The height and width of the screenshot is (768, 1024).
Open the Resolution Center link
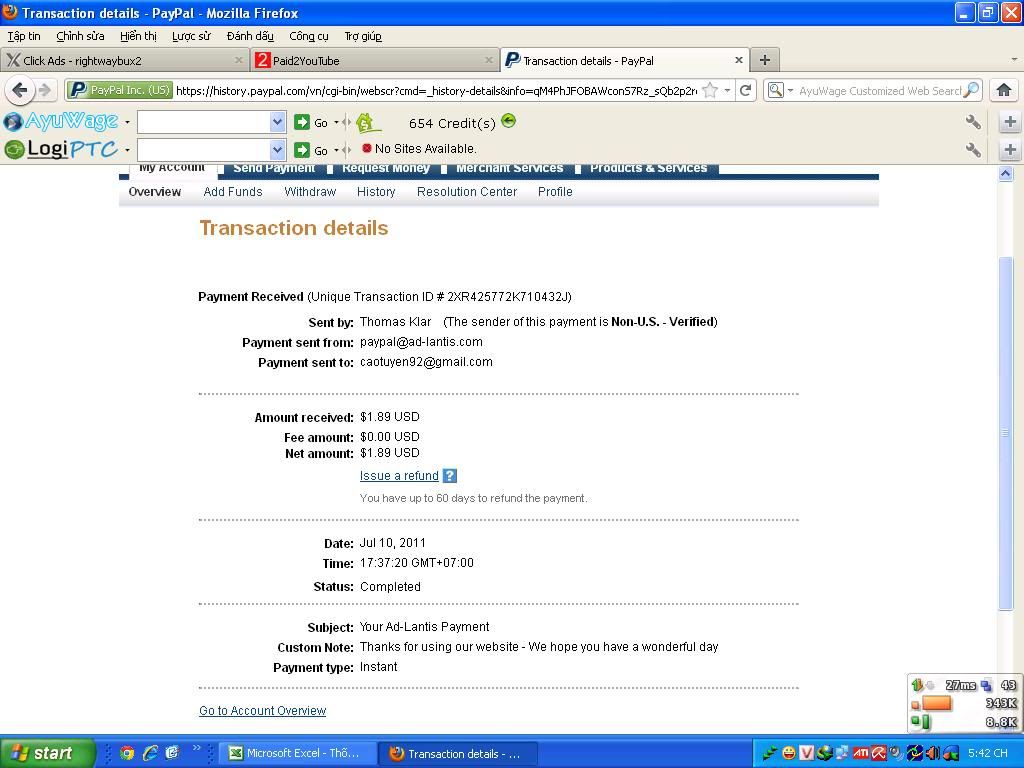pyautogui.click(x=467, y=192)
